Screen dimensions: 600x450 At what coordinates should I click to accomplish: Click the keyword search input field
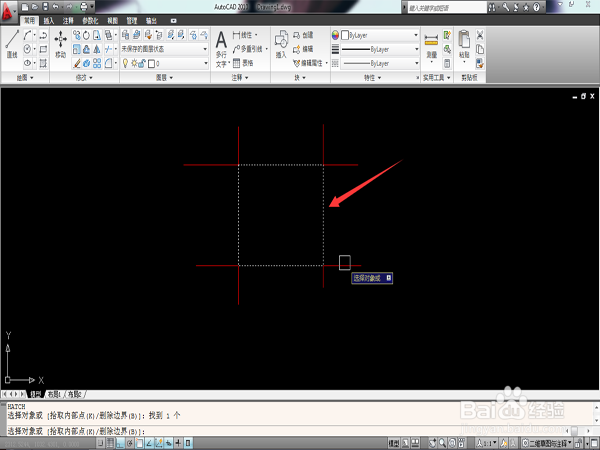(x=446, y=7)
